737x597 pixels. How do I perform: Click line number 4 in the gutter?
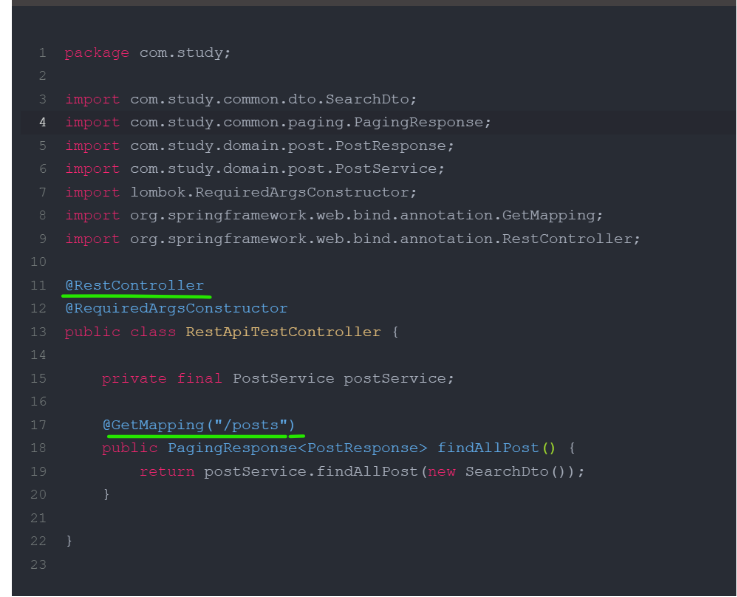(43, 122)
